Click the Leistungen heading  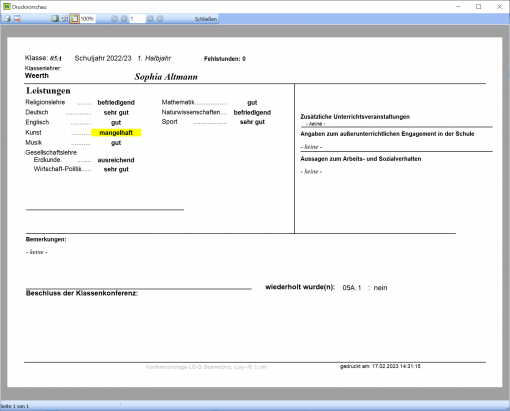click(x=48, y=91)
